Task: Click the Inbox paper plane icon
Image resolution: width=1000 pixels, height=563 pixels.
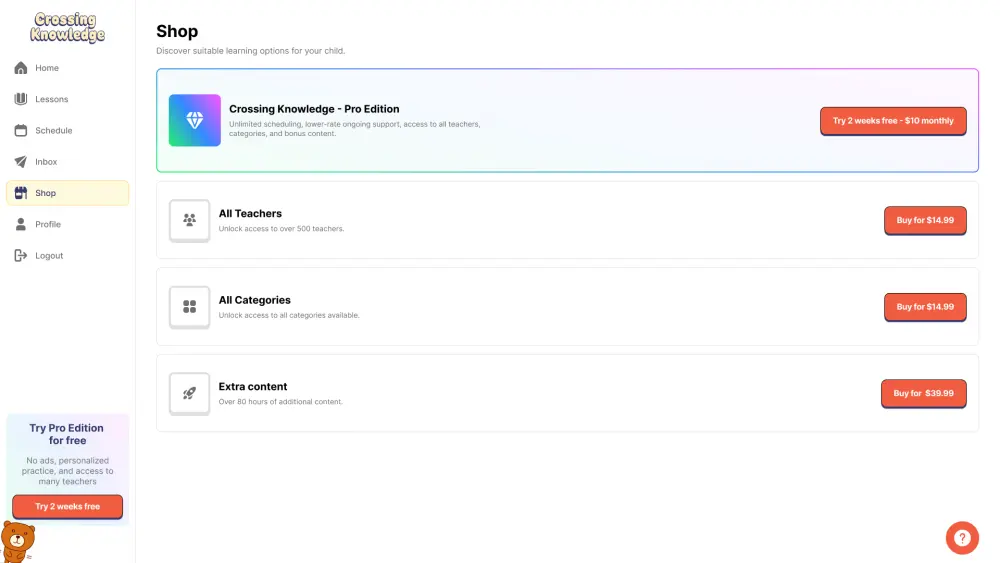Action: pyautogui.click(x=21, y=162)
